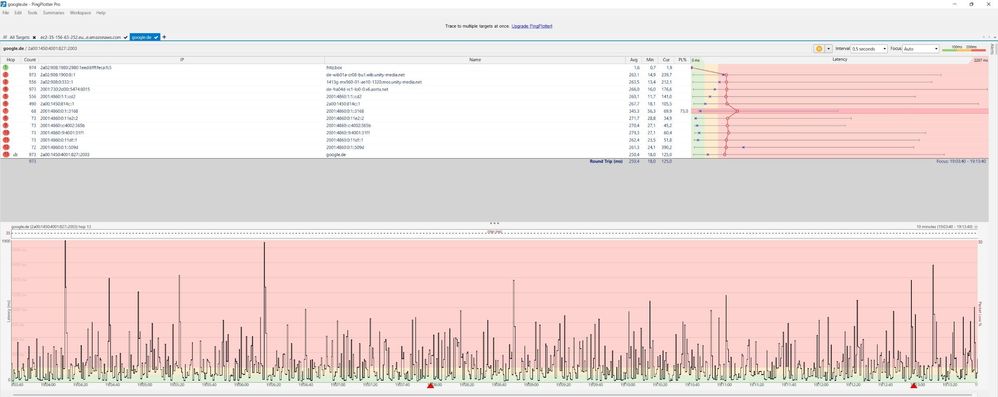
Task: Toggle graph icon on final google.de hop
Action: pos(15,155)
